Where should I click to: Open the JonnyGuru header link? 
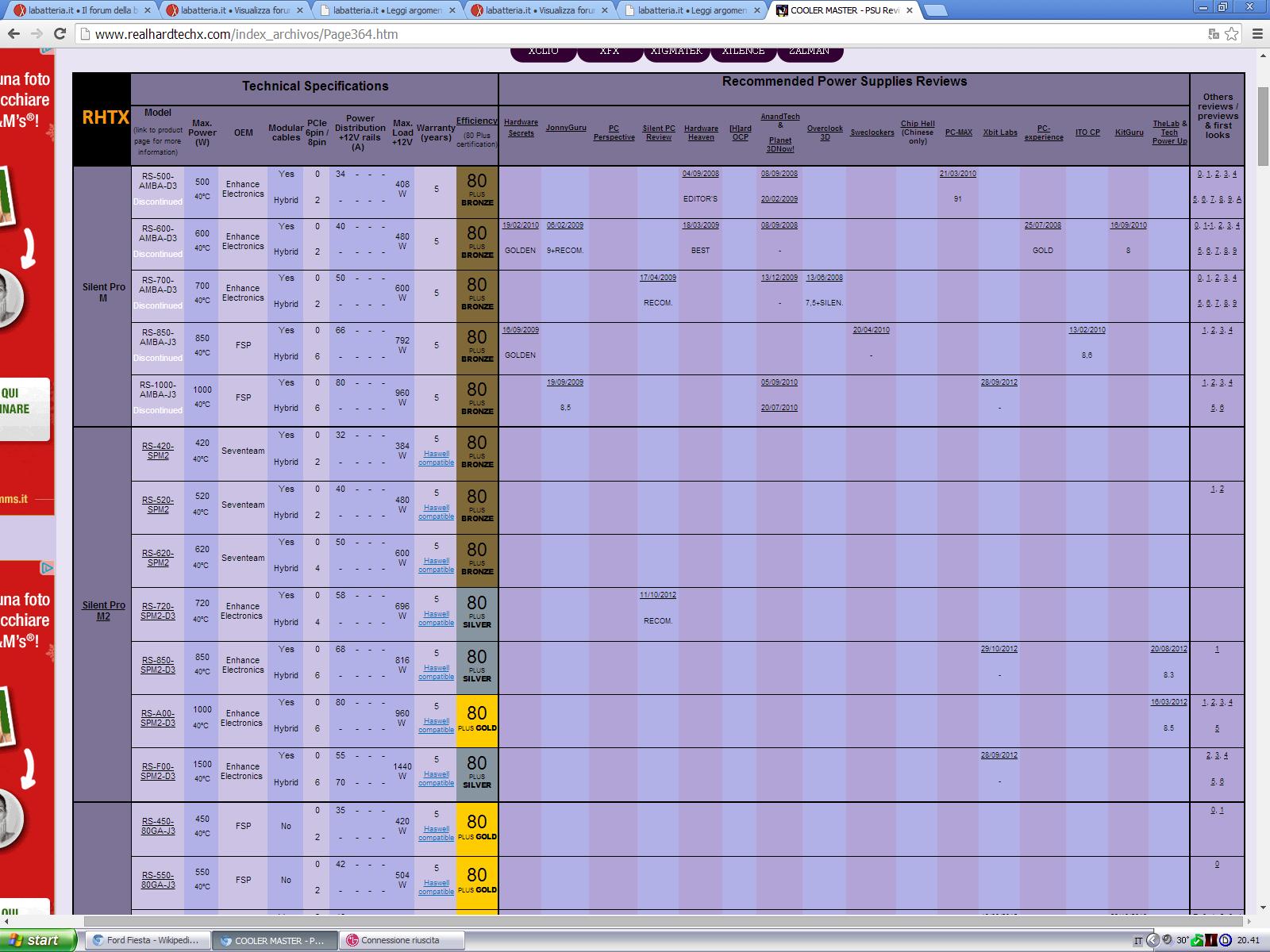click(x=566, y=127)
